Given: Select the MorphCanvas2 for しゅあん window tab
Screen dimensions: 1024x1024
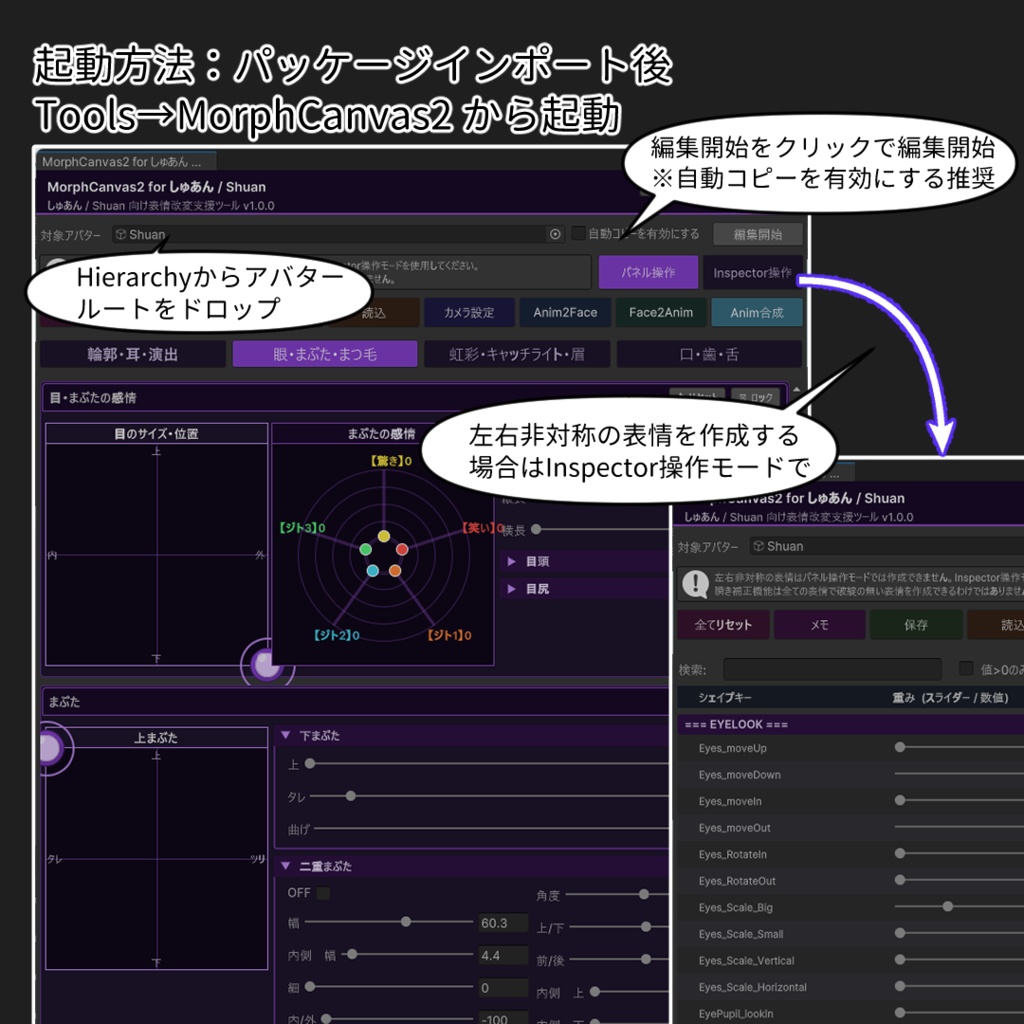Looking at the screenshot, I should (124, 161).
